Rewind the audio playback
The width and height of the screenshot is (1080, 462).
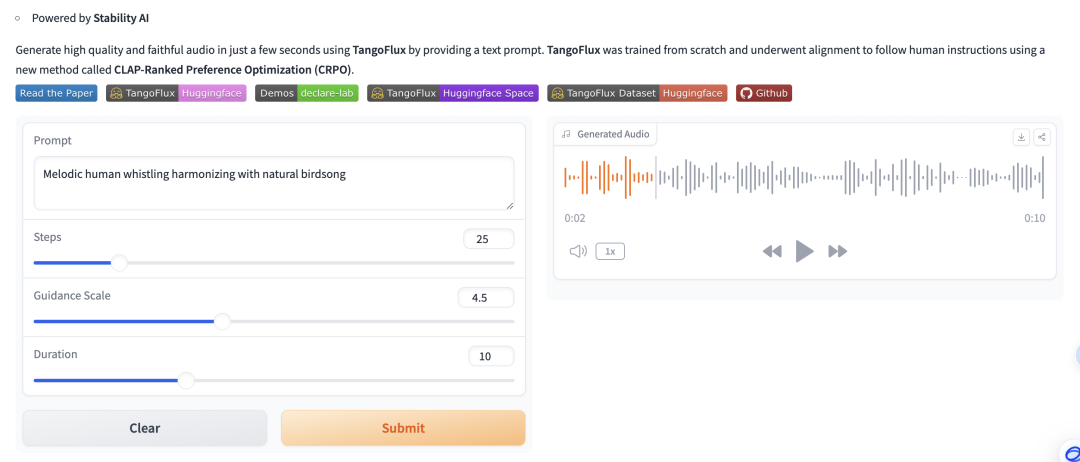[x=771, y=251]
